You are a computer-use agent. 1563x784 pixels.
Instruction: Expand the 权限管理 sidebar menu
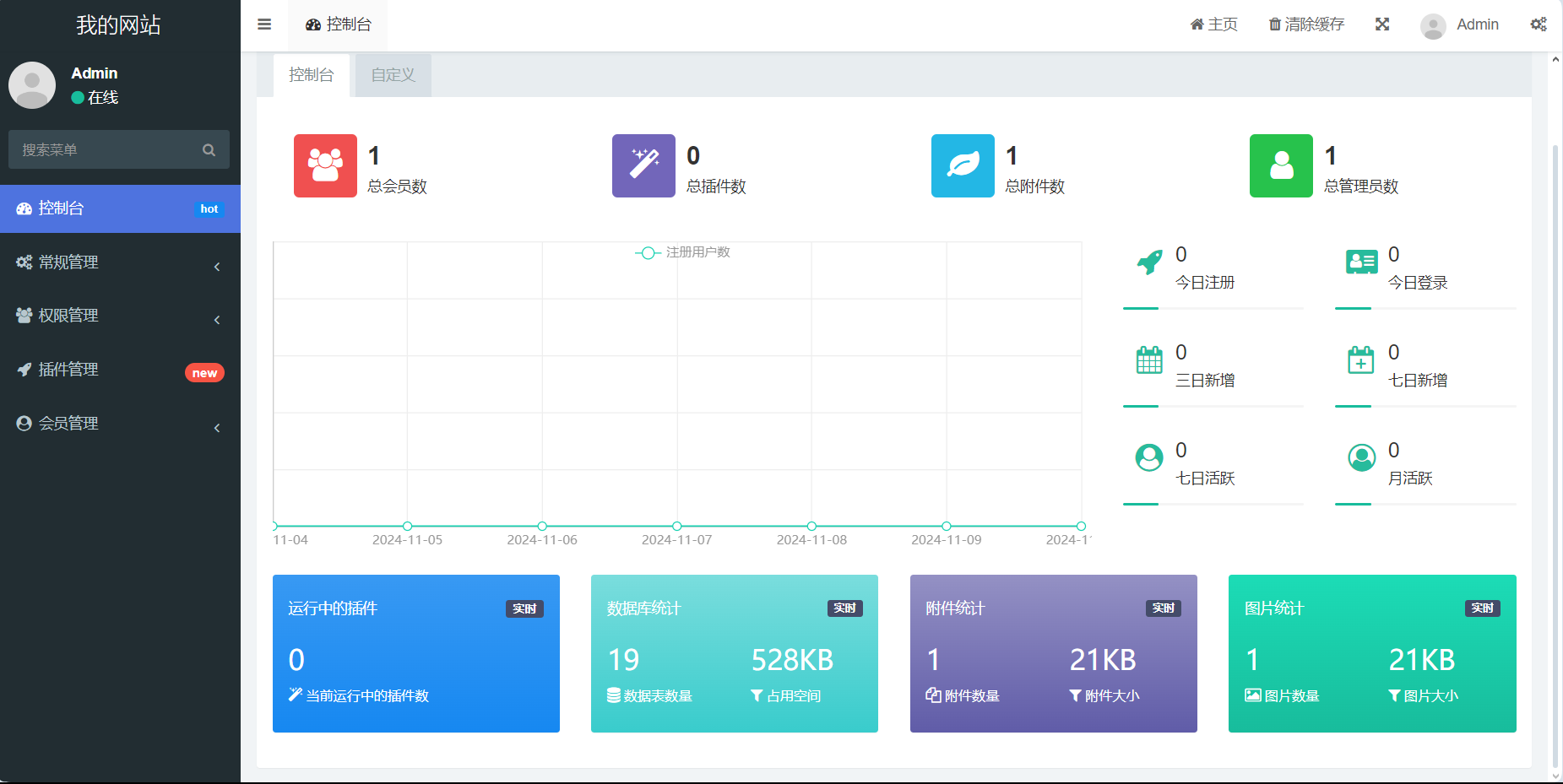(x=120, y=316)
